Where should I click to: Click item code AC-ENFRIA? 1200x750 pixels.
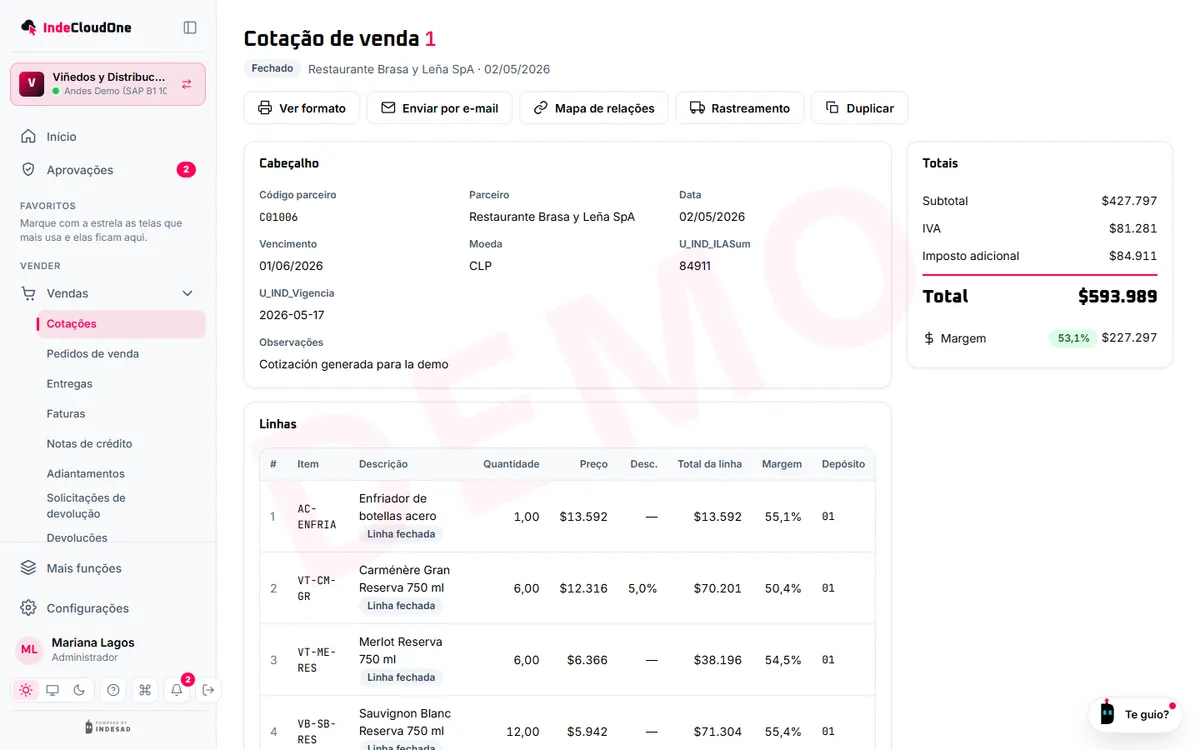click(x=317, y=517)
